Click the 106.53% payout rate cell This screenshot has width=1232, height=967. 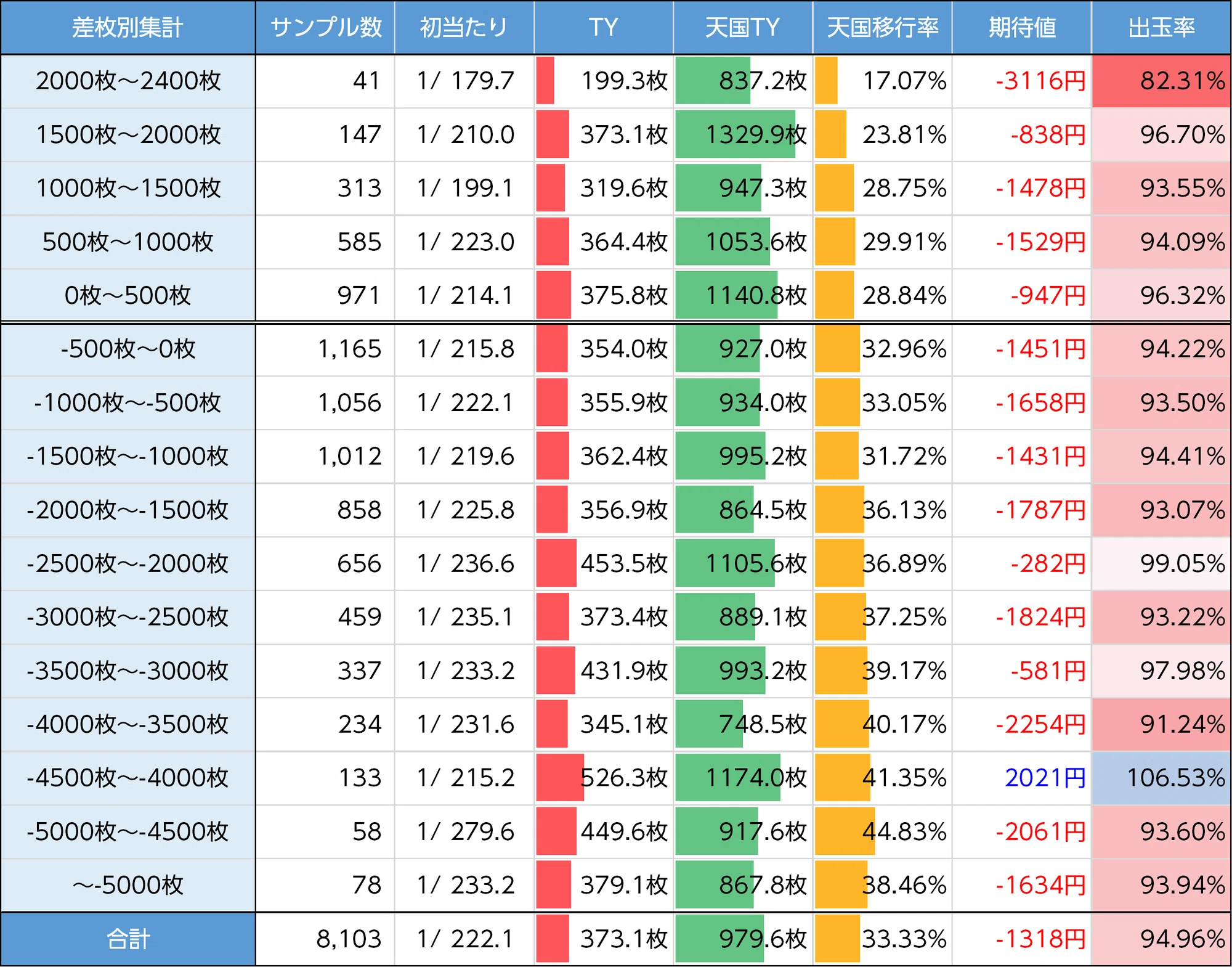(1161, 778)
